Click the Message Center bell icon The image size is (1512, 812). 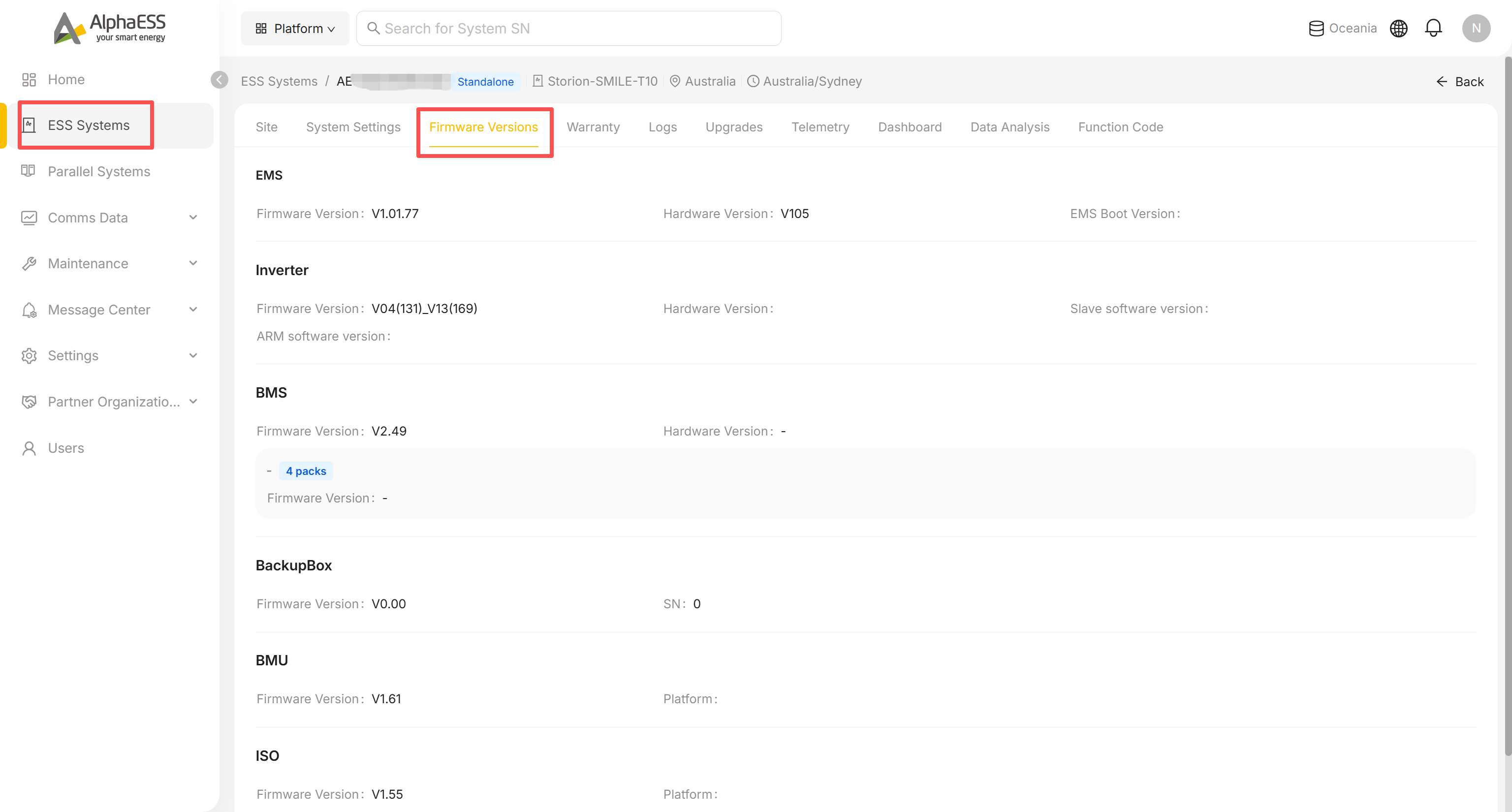tap(29, 310)
